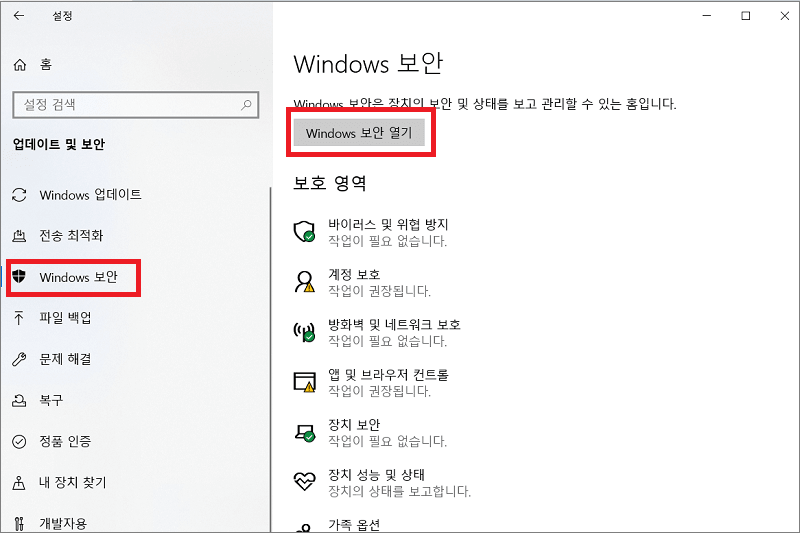Viewport: 800px width, 533px height.
Task: Click the 보호 영역 heading
Action: pyautogui.click(x=330, y=183)
